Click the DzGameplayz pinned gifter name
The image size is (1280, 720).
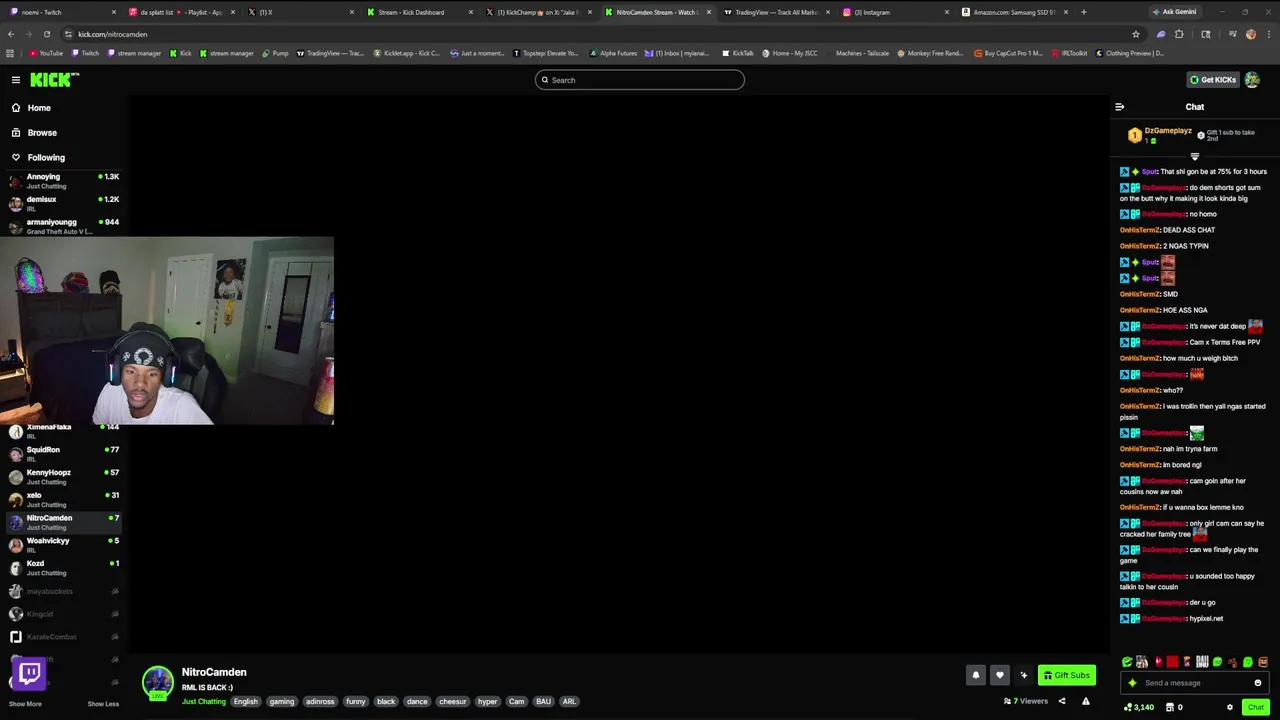pos(1168,131)
